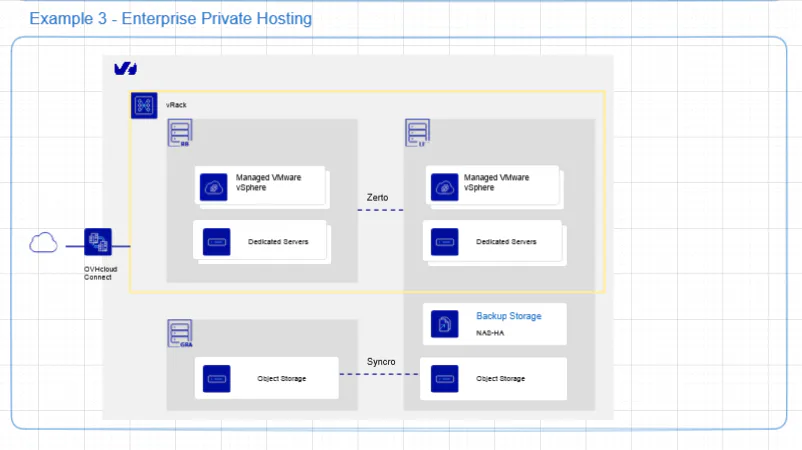The width and height of the screenshot is (802, 450).
Task: Select the Backup Storage file icon
Action: coord(444,324)
